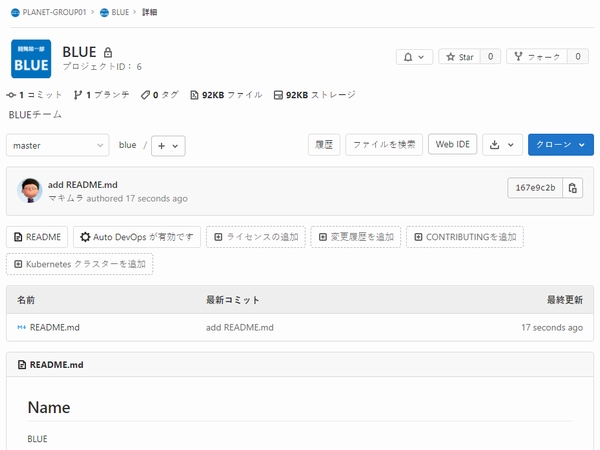Open commit hash 167e9c2b

[535, 188]
